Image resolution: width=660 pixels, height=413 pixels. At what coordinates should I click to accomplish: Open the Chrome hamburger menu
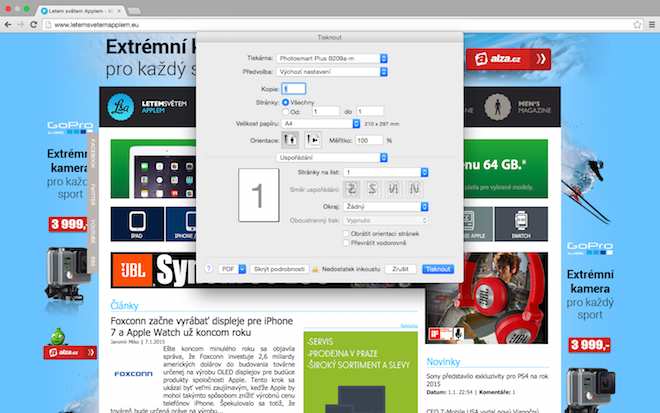click(x=652, y=25)
